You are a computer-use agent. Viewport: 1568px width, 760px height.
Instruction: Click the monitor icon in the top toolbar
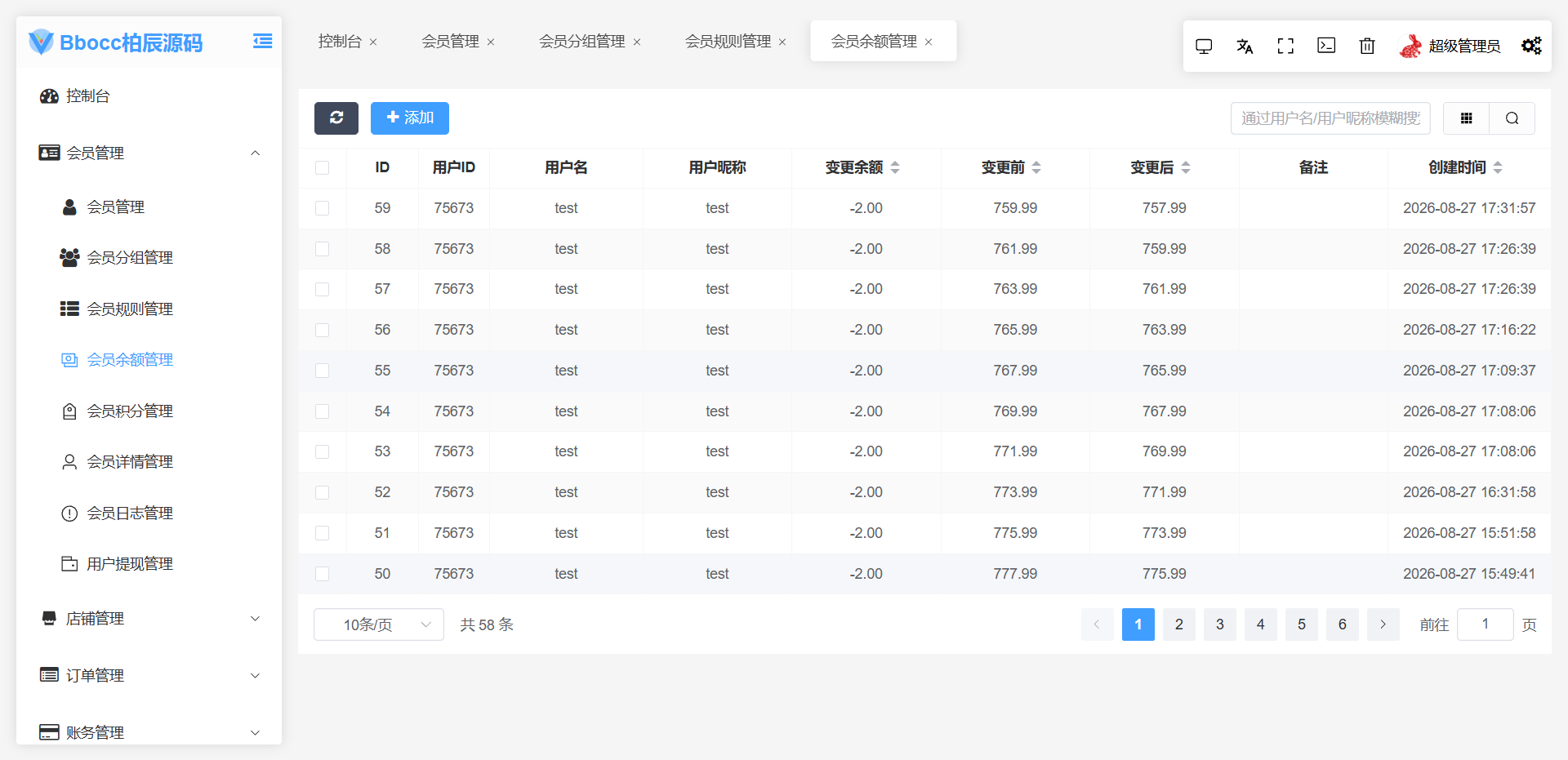point(1204,46)
